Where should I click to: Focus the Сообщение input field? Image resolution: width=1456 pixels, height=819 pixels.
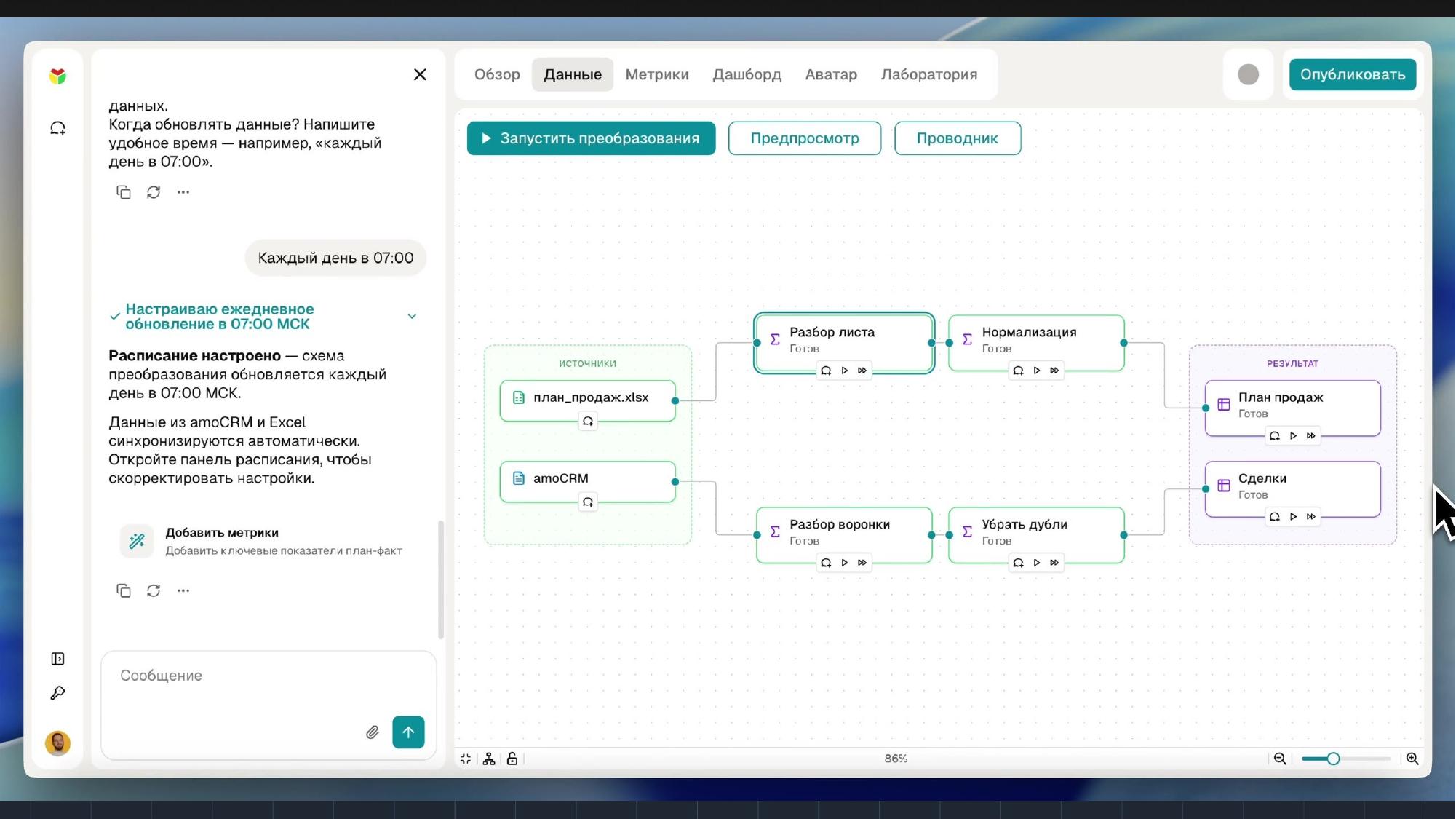pos(268,676)
